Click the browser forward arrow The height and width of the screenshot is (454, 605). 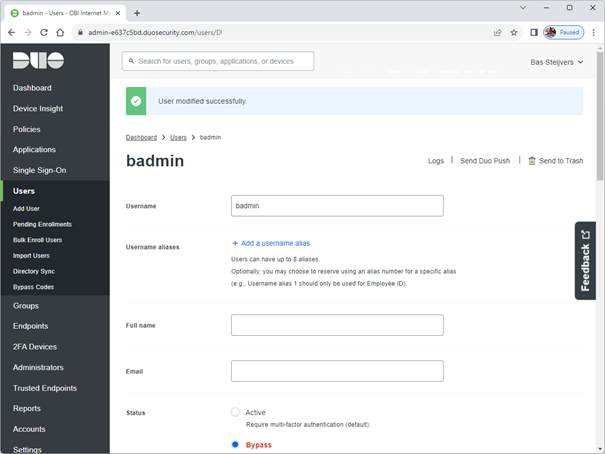(x=28, y=32)
